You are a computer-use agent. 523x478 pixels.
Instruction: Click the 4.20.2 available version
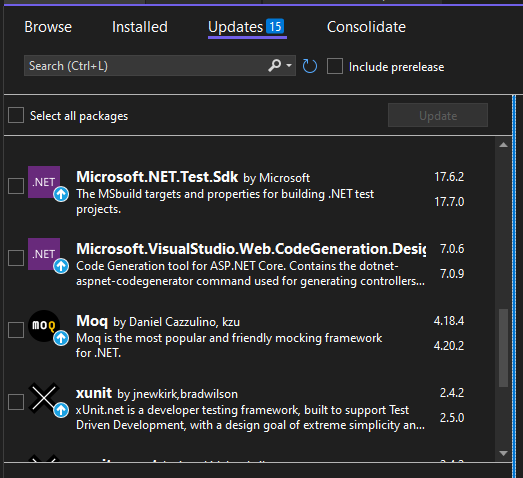coord(449,346)
